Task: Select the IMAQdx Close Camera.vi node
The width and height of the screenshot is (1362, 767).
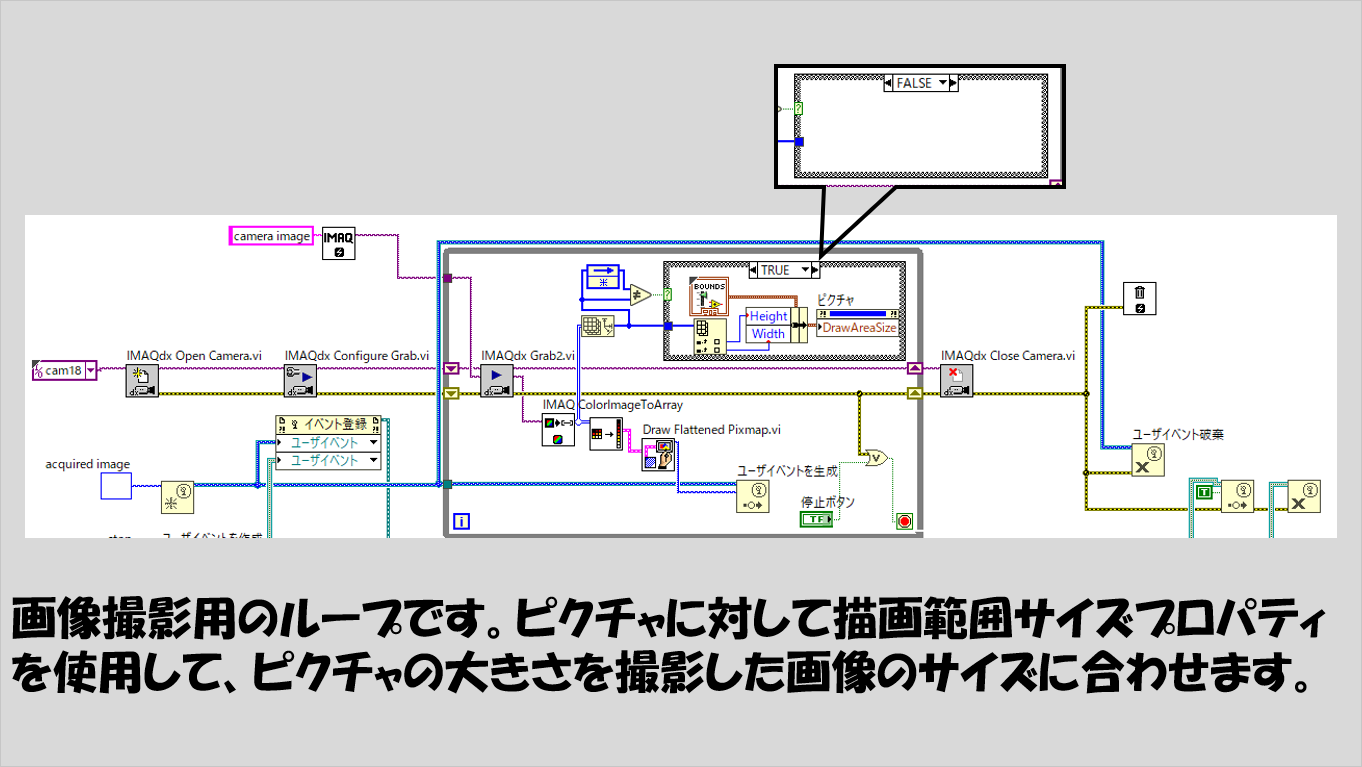Action: pyautogui.click(x=957, y=381)
